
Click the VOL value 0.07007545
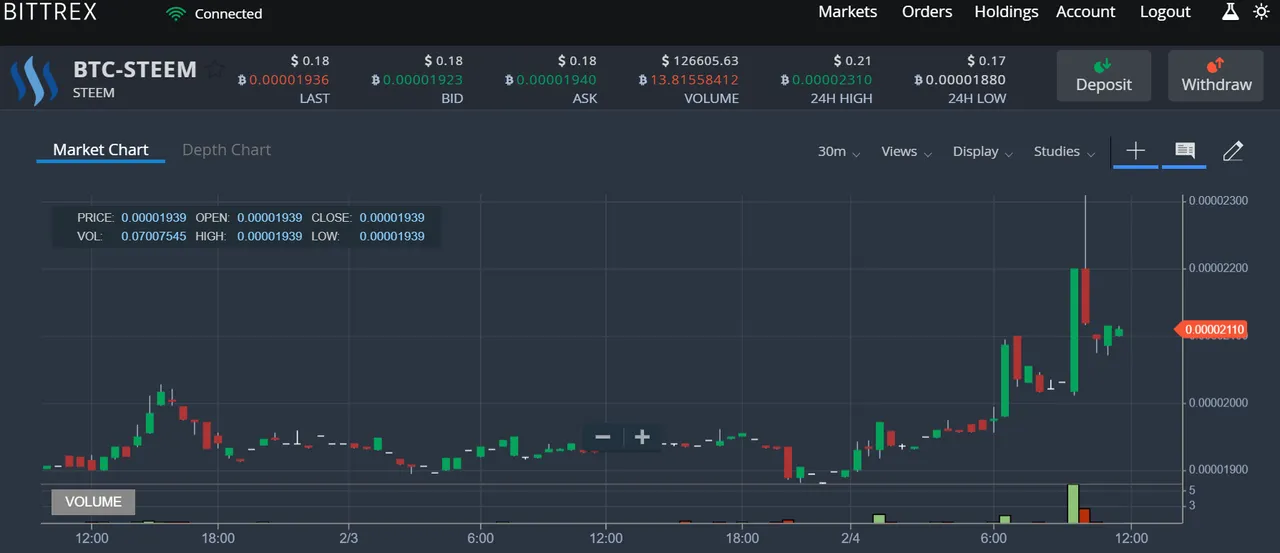pos(154,237)
